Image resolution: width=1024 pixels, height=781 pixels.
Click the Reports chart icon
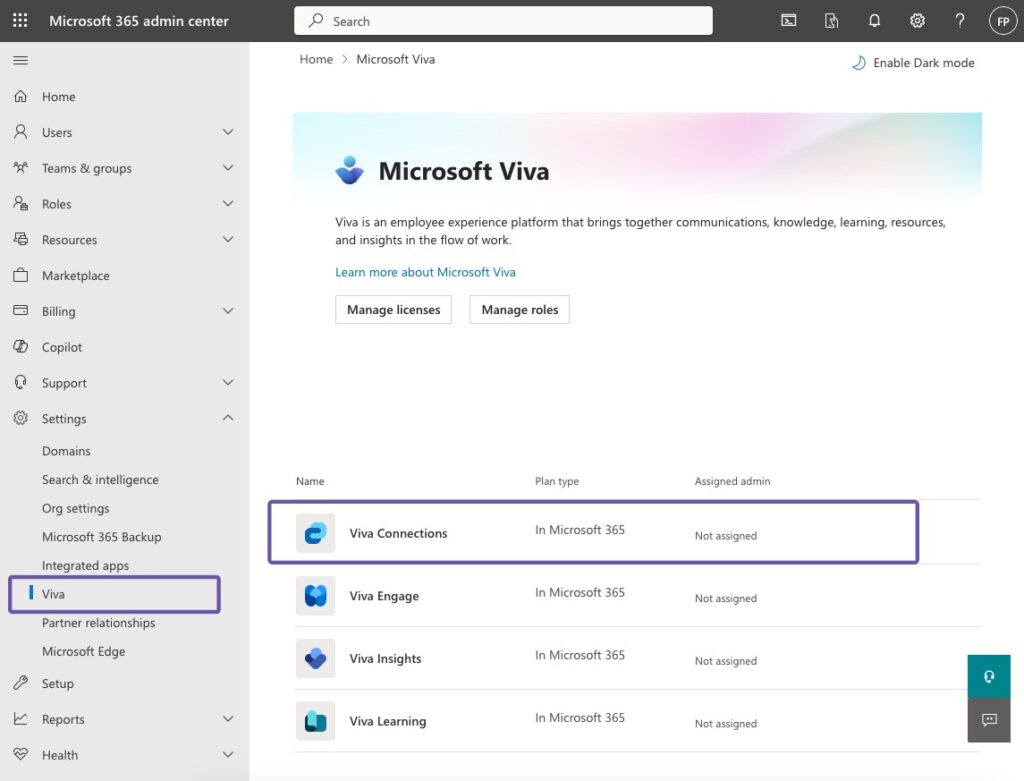pyautogui.click(x=20, y=719)
